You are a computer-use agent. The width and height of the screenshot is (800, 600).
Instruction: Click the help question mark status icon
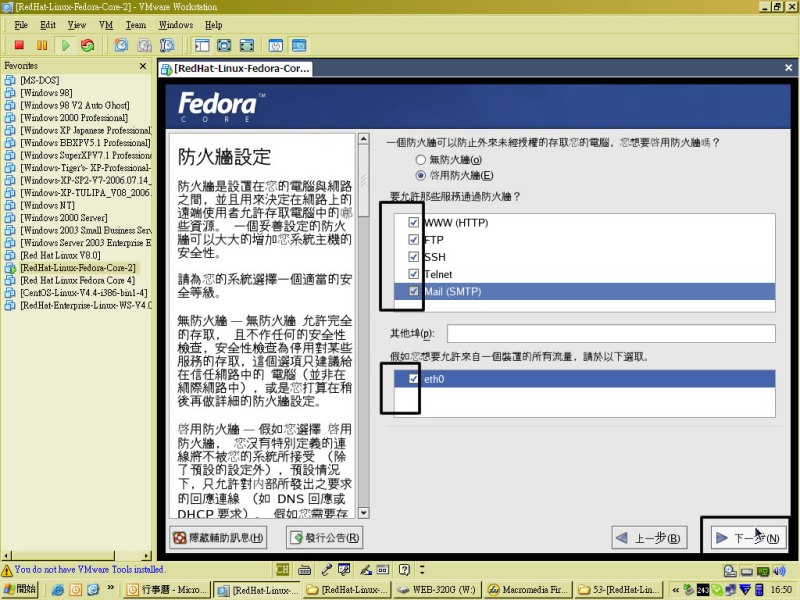coord(405,569)
